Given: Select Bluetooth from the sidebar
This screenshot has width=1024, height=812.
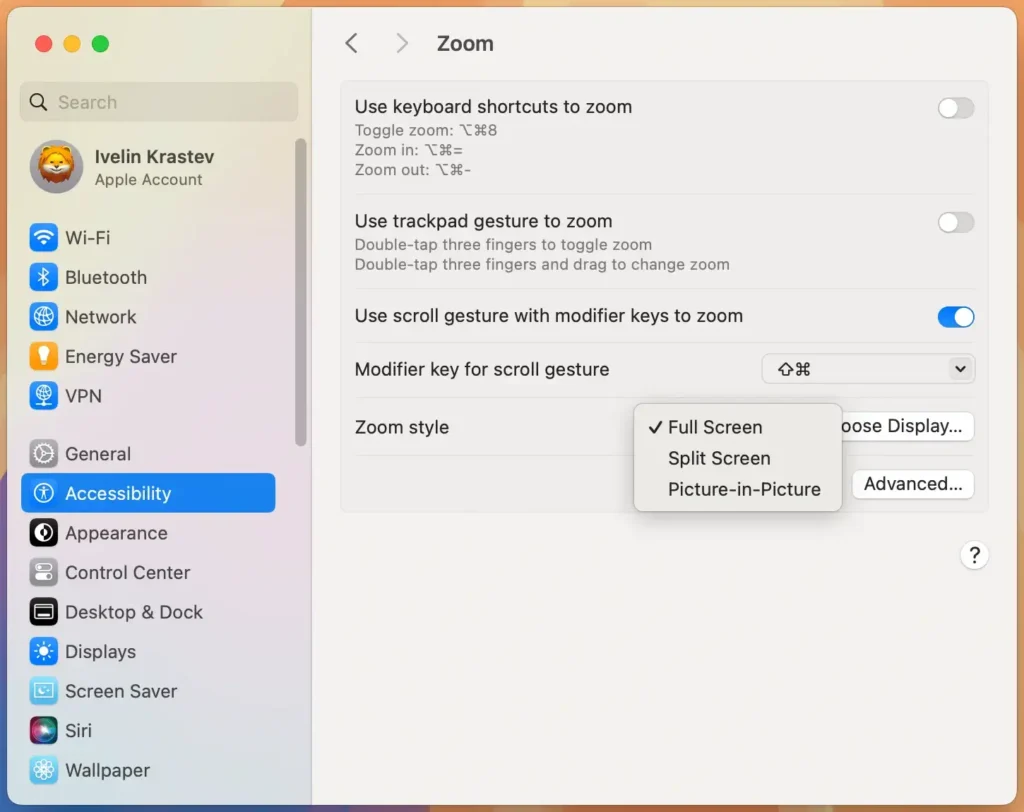Looking at the screenshot, I should point(100,277).
